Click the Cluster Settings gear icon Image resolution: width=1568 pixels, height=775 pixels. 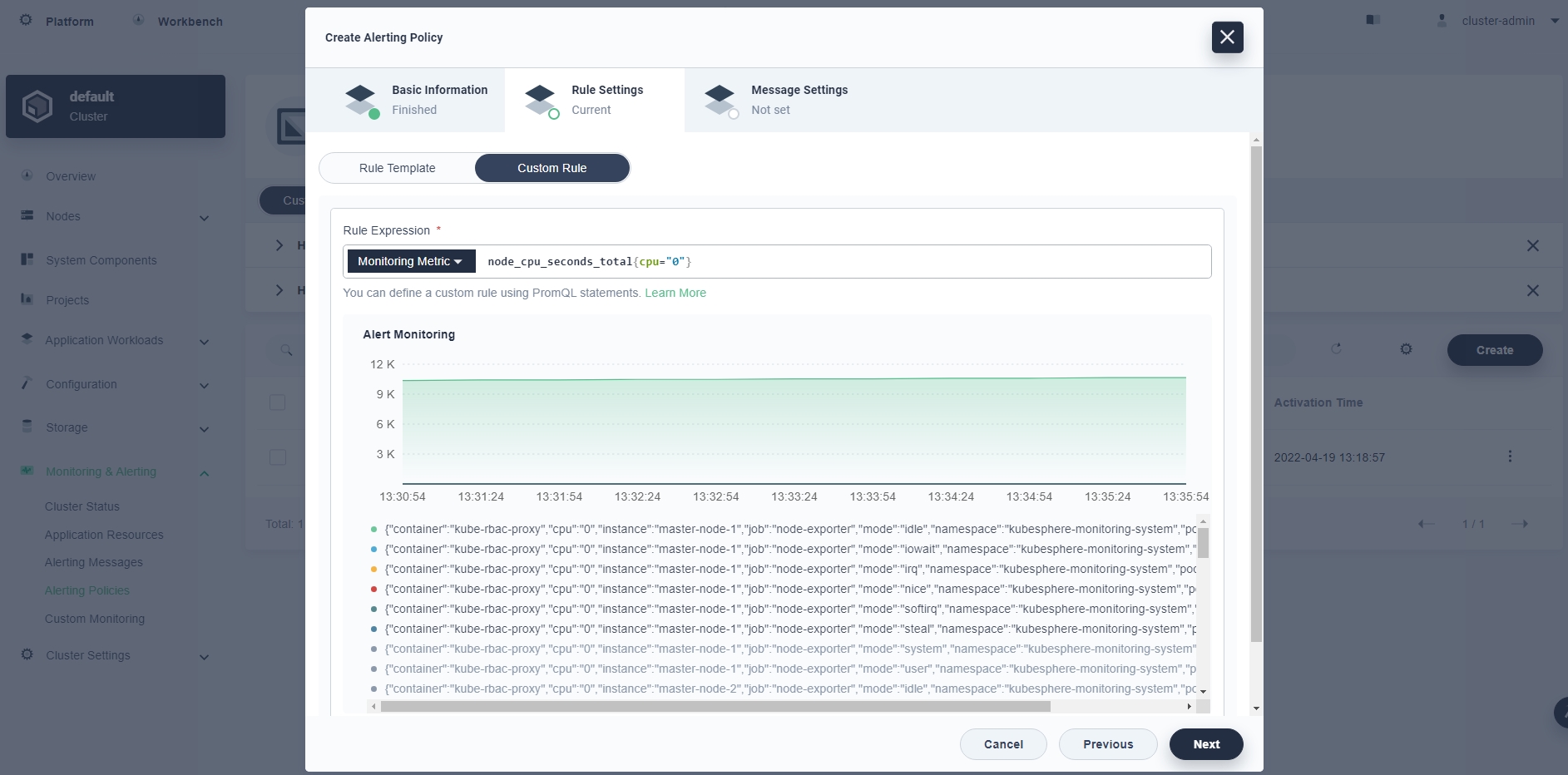click(x=27, y=654)
